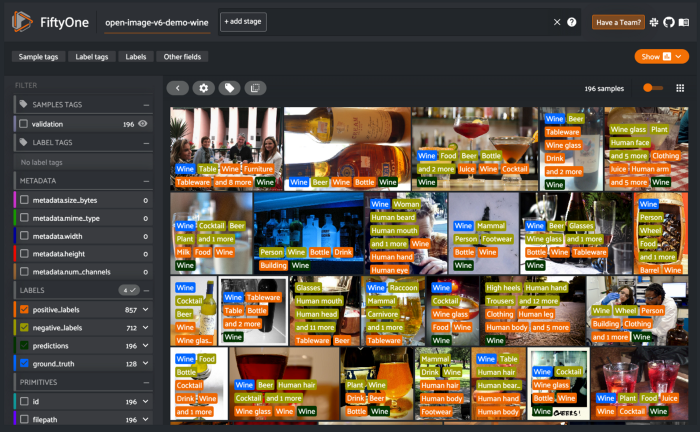The height and width of the screenshot is (432, 700).
Task: Switch to the Other fields tab
Action: click(x=182, y=57)
